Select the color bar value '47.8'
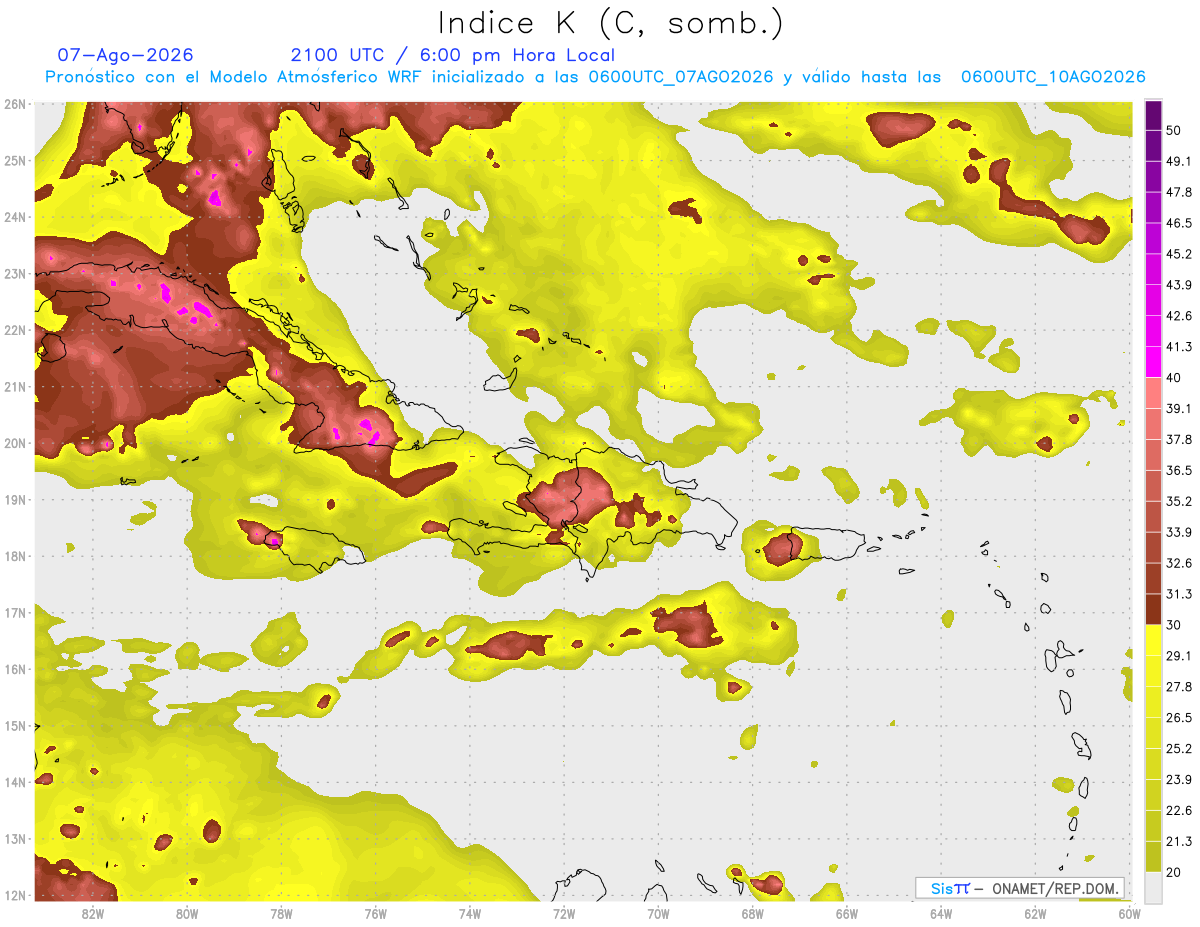The image size is (1200, 927). [1179, 192]
